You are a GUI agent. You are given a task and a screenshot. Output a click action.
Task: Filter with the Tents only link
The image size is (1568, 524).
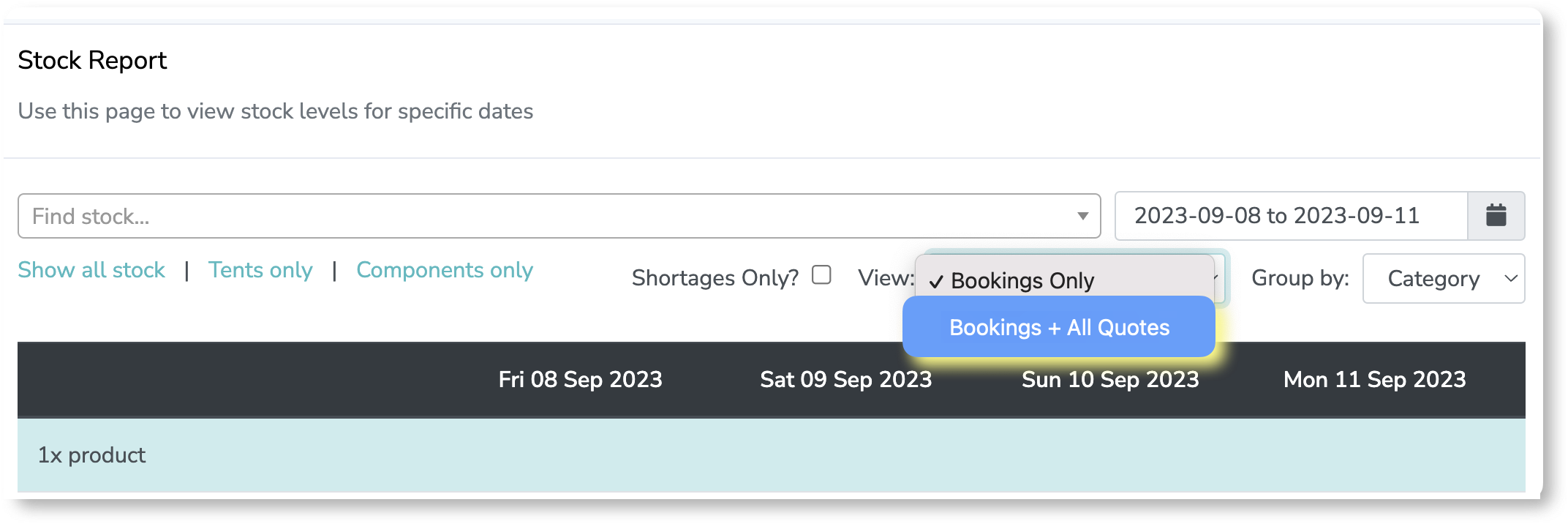[x=260, y=270]
